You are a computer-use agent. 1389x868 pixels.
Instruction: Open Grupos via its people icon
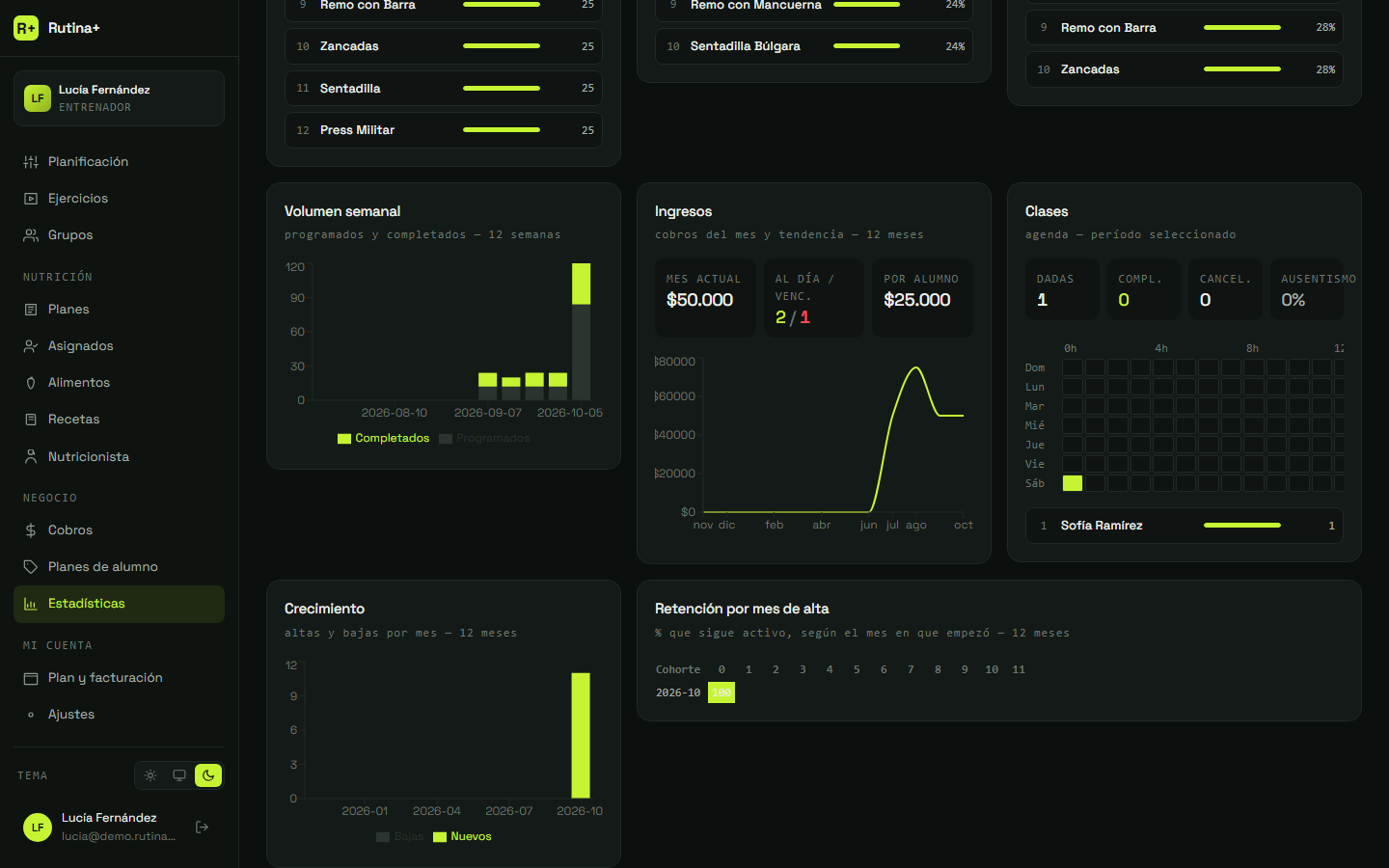tap(31, 235)
